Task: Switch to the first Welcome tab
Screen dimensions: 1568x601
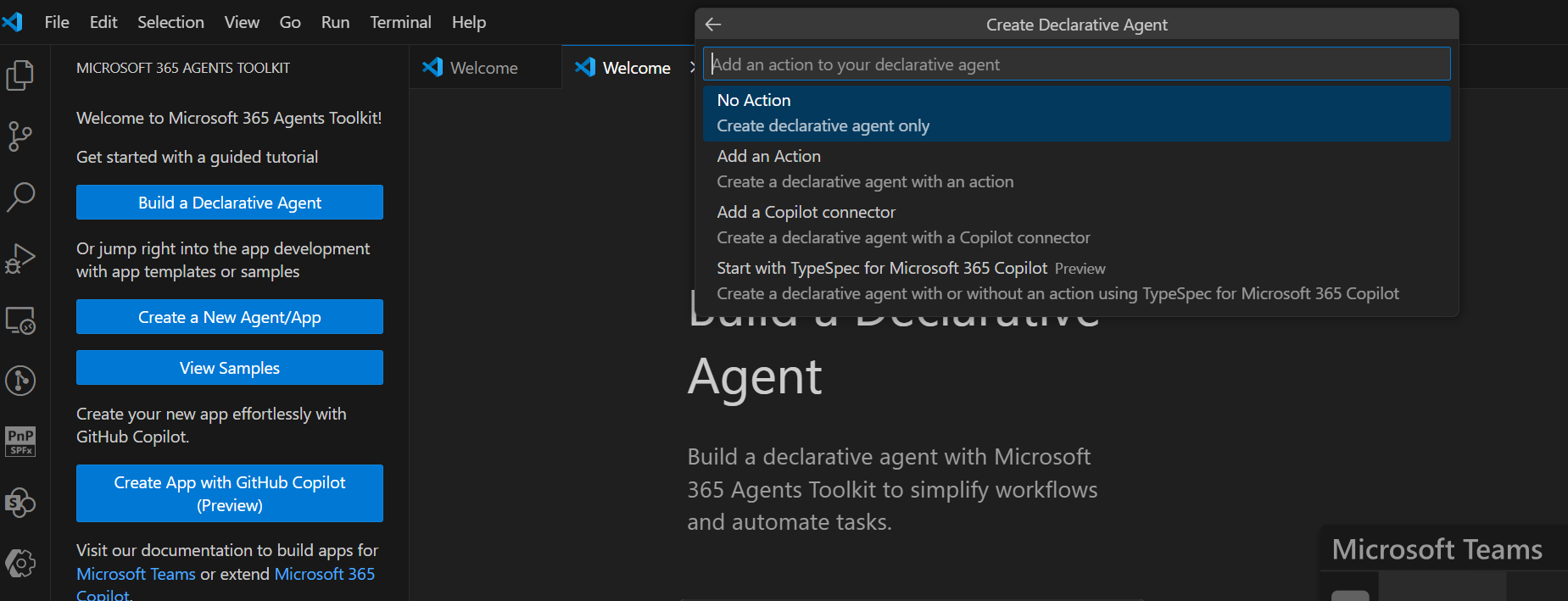Action: 485,67
